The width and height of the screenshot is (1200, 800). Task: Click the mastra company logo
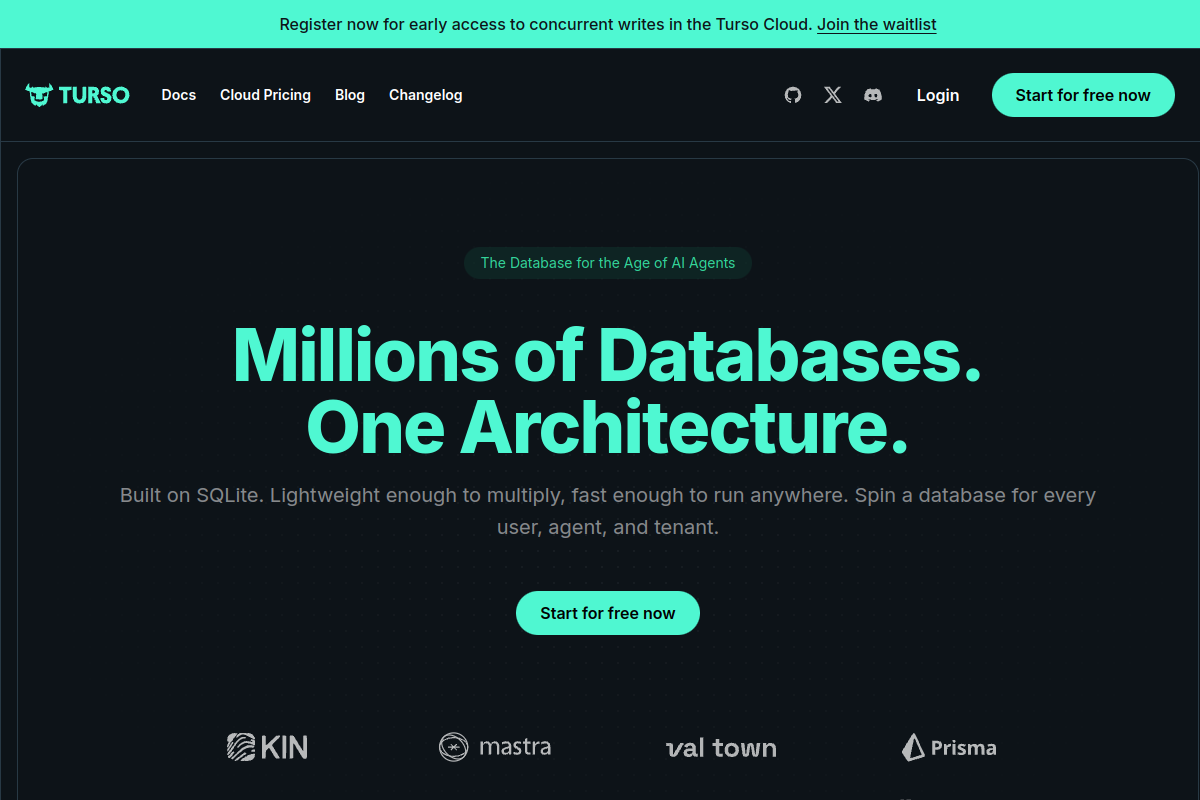tap(495, 747)
